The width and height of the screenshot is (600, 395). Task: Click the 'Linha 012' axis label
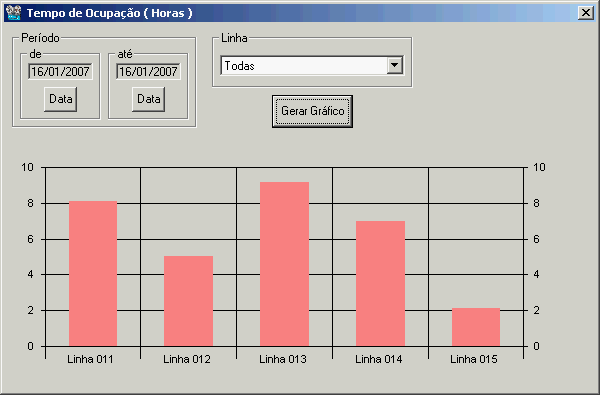click(187, 359)
